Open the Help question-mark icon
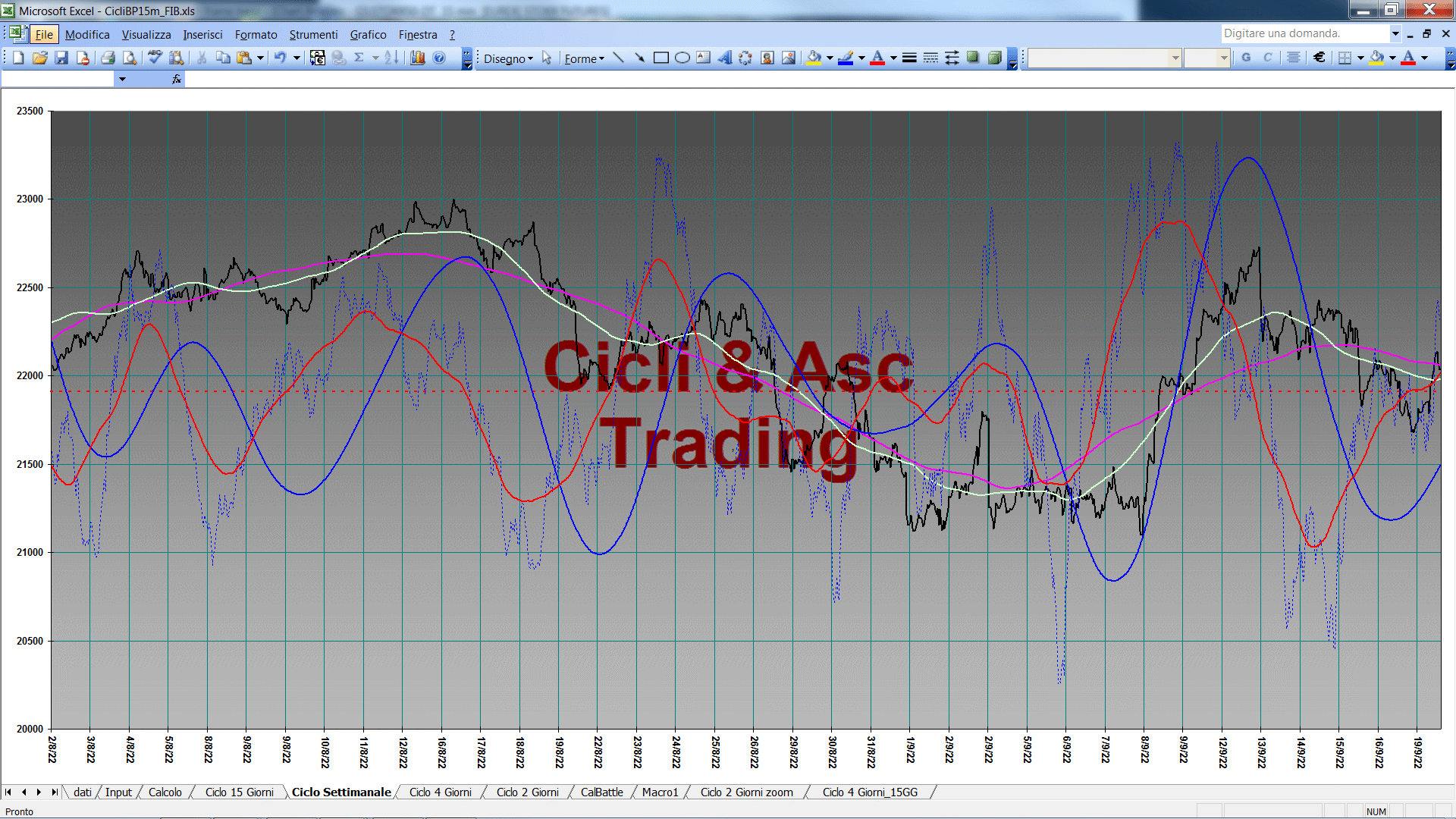Viewport: 1456px width, 819px height. tap(439, 58)
